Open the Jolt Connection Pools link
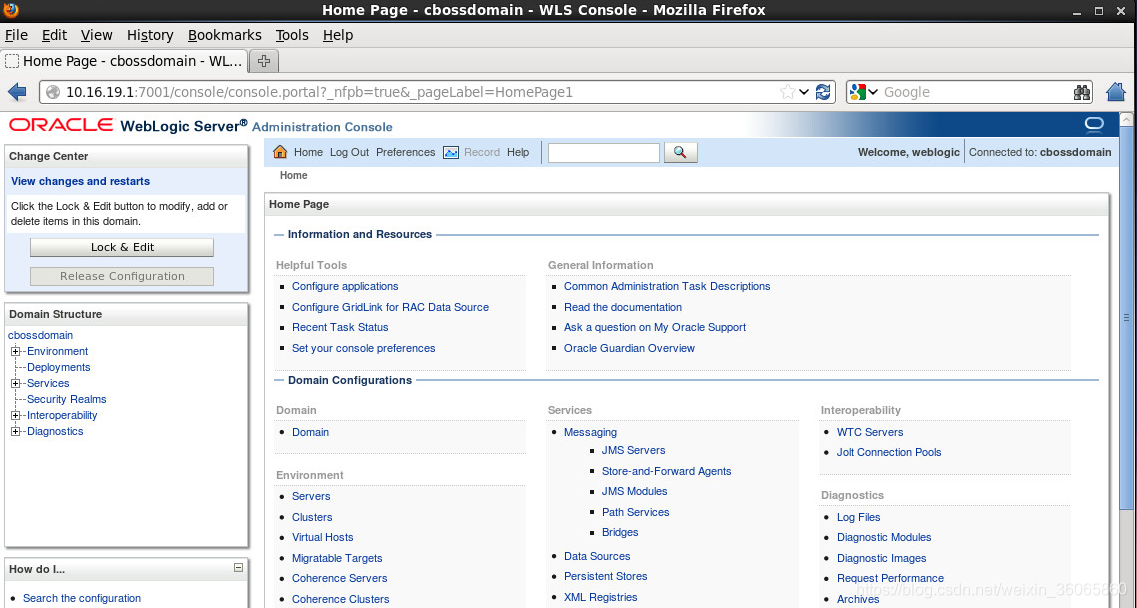The height and width of the screenshot is (608, 1137). coord(889,452)
